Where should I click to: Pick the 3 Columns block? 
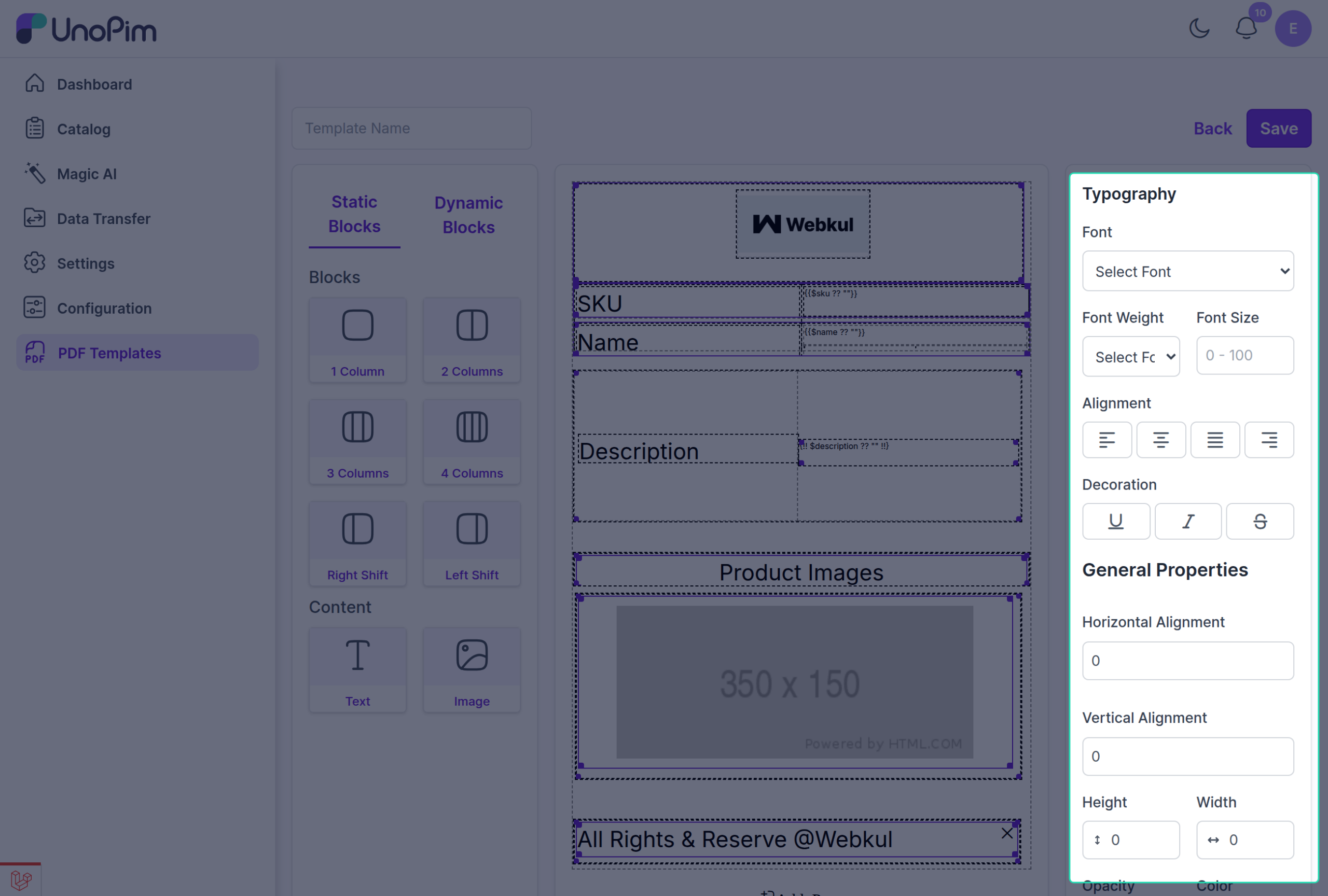pyautogui.click(x=358, y=442)
